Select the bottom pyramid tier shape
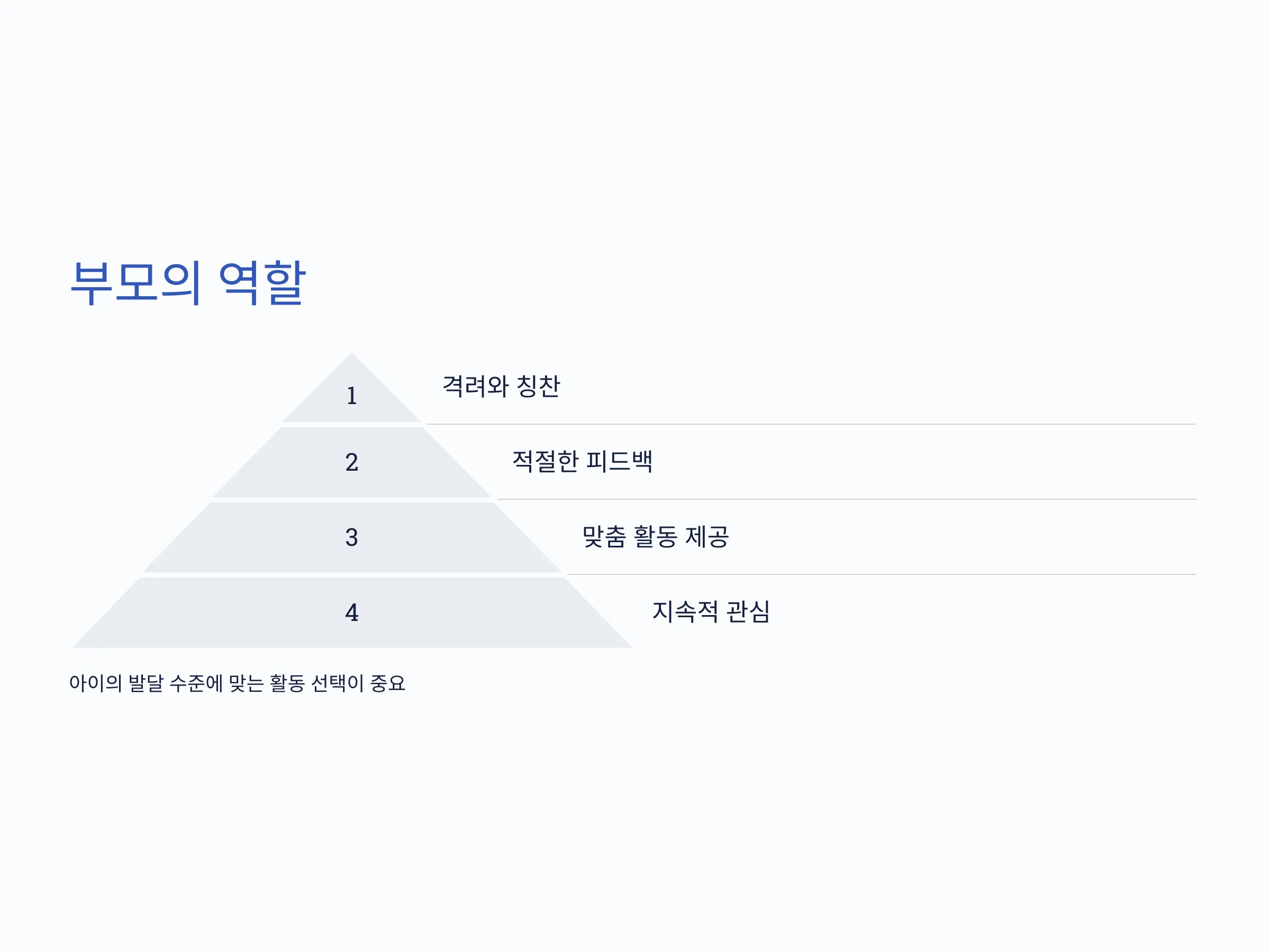Image resolution: width=1270 pixels, height=952 pixels. [x=352, y=613]
